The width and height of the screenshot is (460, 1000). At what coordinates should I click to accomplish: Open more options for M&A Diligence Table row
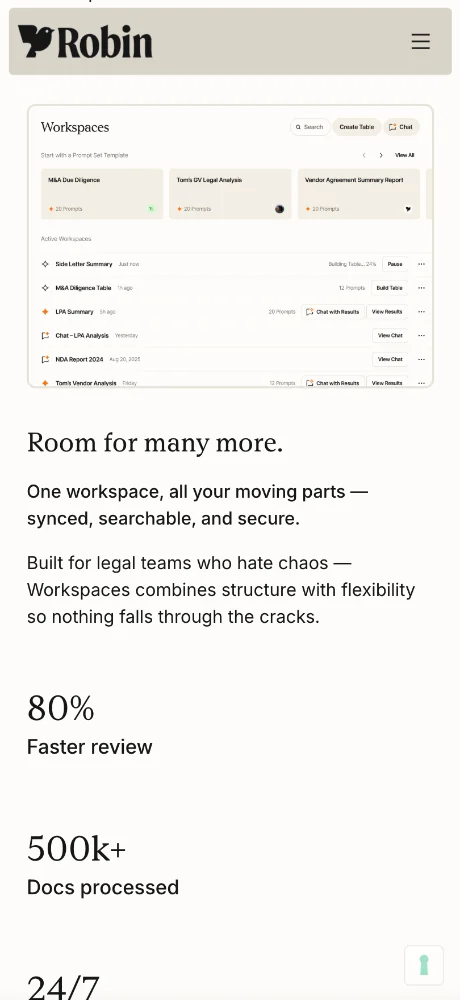coord(421,288)
